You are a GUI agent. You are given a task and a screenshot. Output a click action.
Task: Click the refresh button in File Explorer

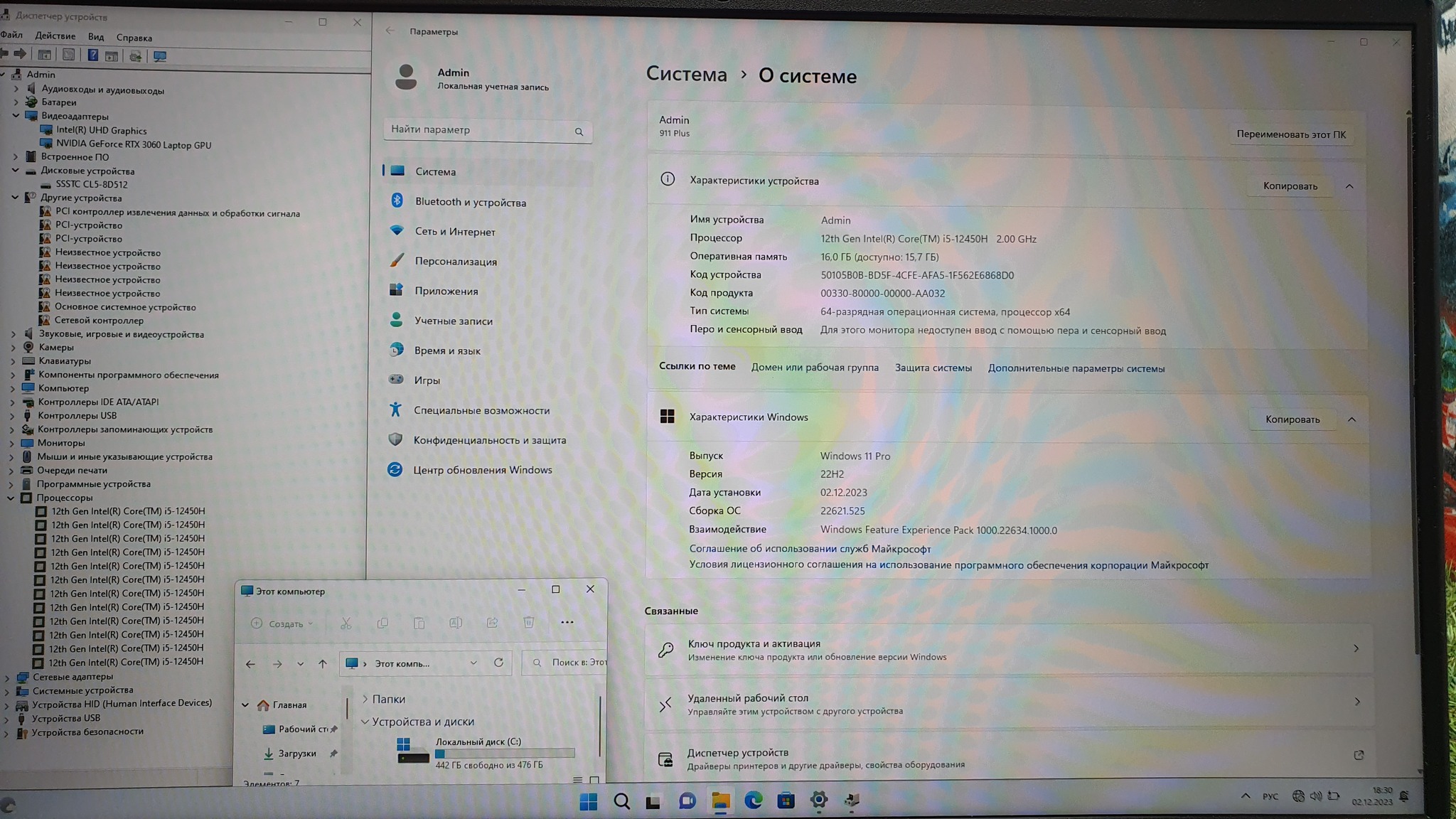tap(498, 663)
